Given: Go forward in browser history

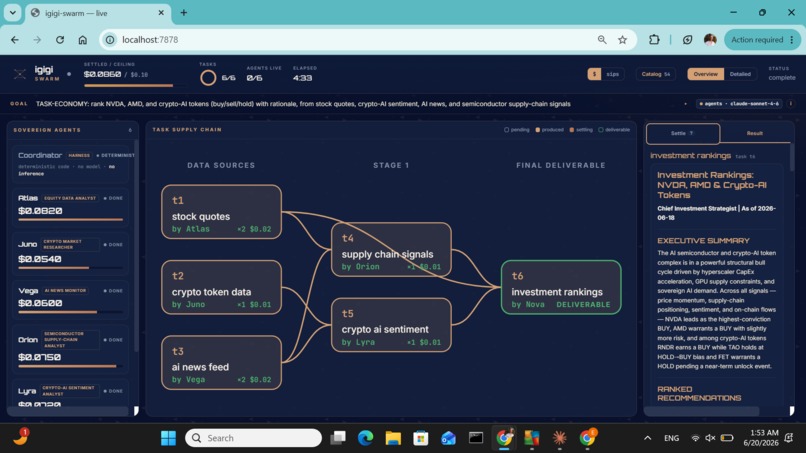Looking at the screenshot, I should (x=37, y=40).
